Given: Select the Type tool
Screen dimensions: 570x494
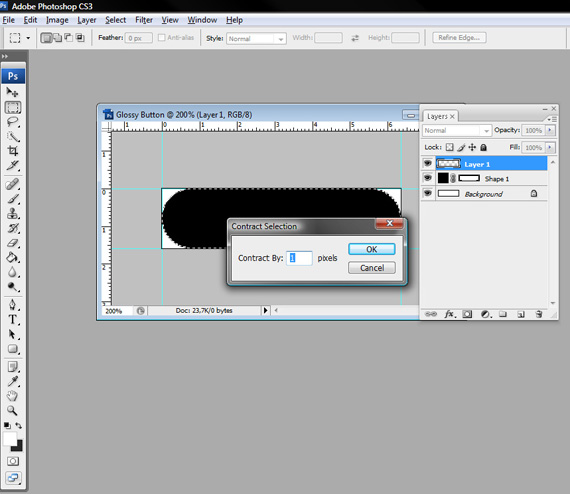Looking at the screenshot, I should 13,320.
